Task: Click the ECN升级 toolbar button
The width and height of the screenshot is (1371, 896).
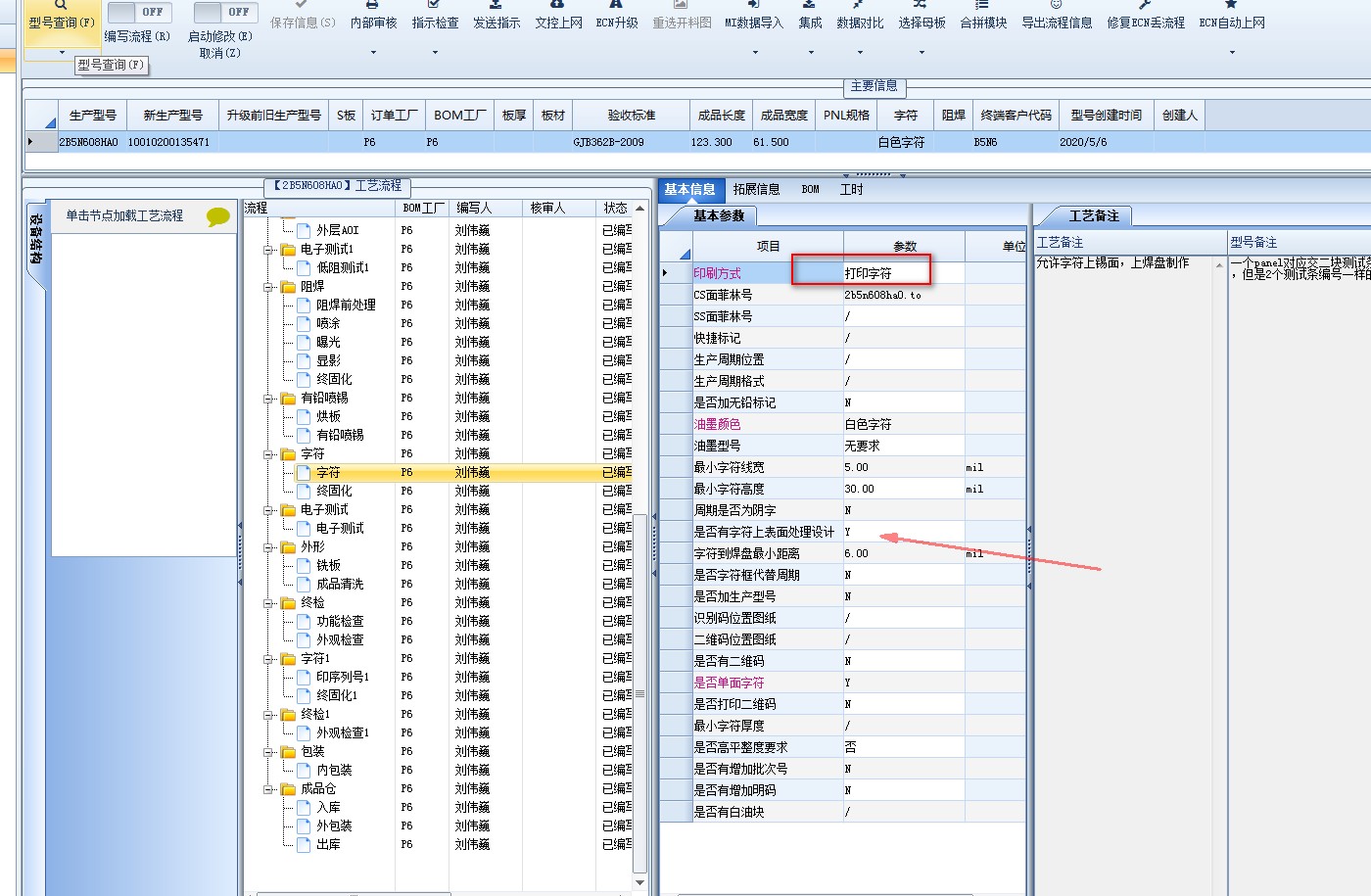Action: point(617,18)
